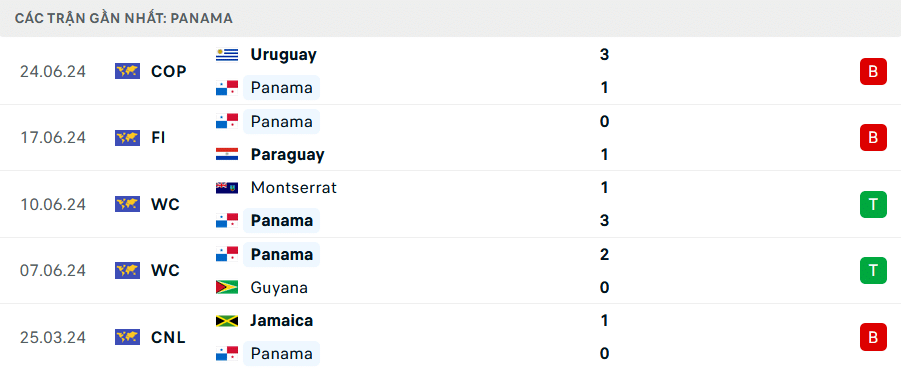Screen dimensions: 901x382
Task: Click red B badge for Jamaica match
Action: (x=873, y=337)
